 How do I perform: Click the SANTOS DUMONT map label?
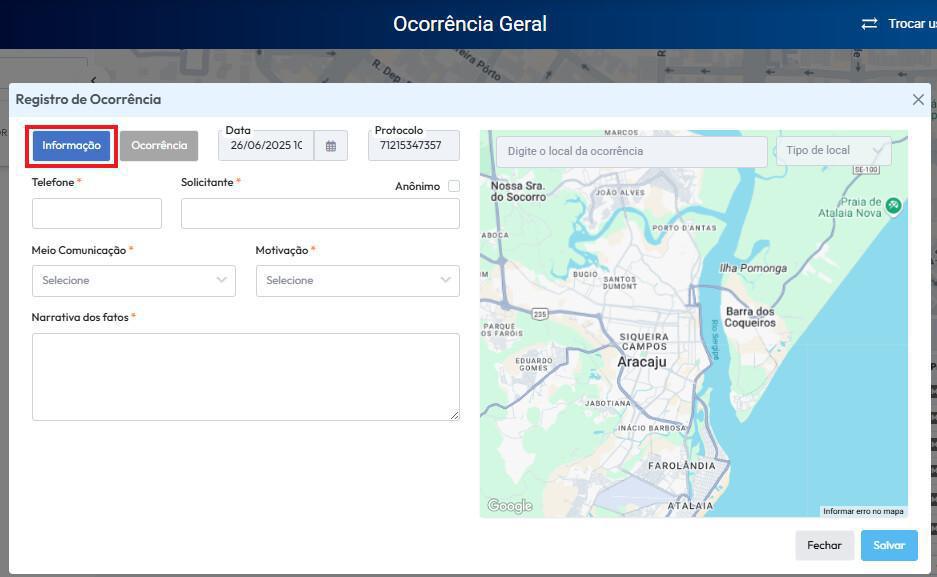click(x=620, y=283)
